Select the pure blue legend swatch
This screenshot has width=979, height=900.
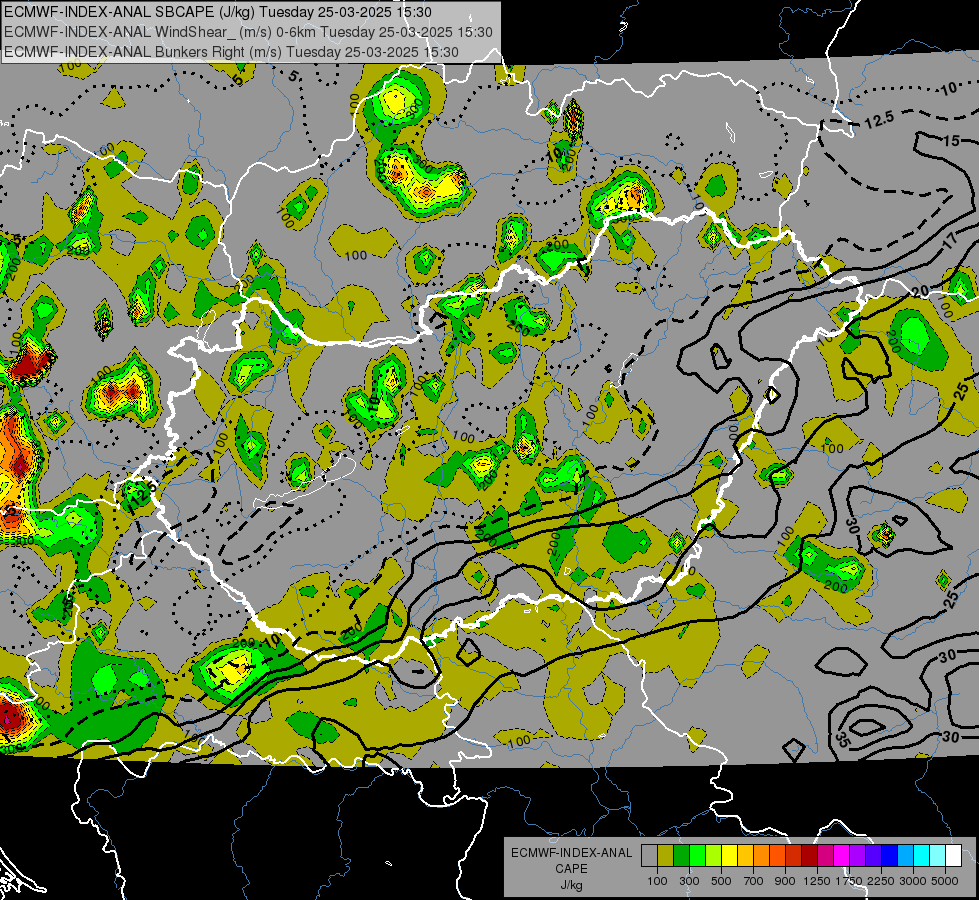tap(890, 856)
